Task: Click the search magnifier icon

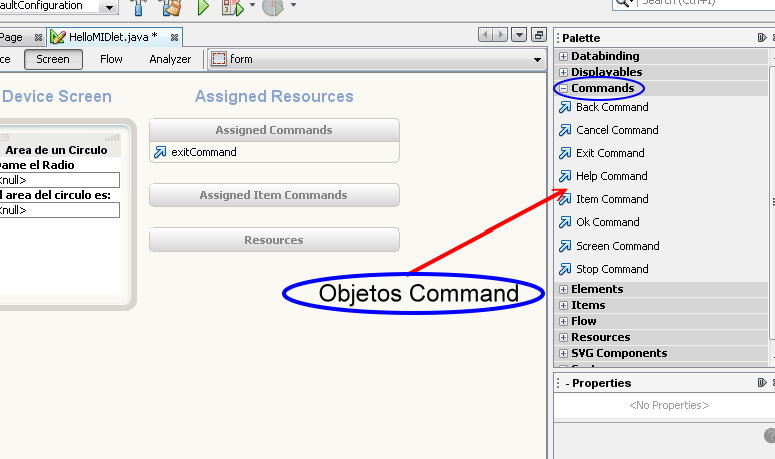Action: 623,3
